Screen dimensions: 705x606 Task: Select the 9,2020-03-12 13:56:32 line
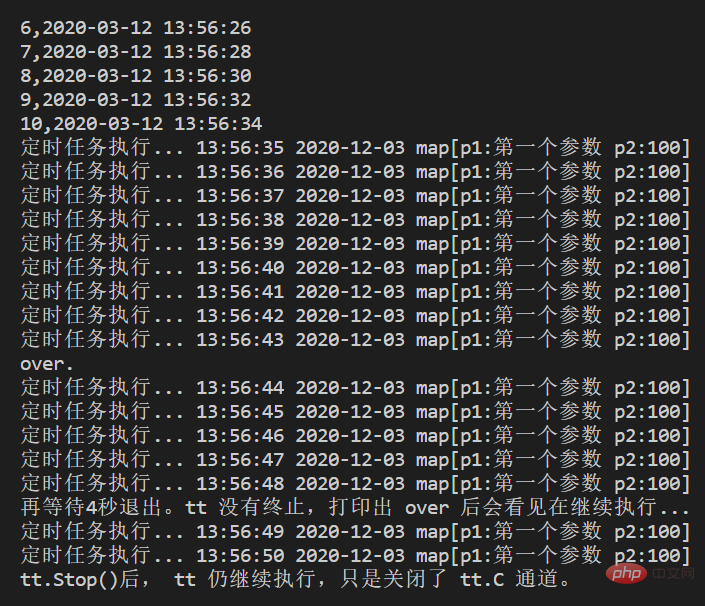click(136, 100)
